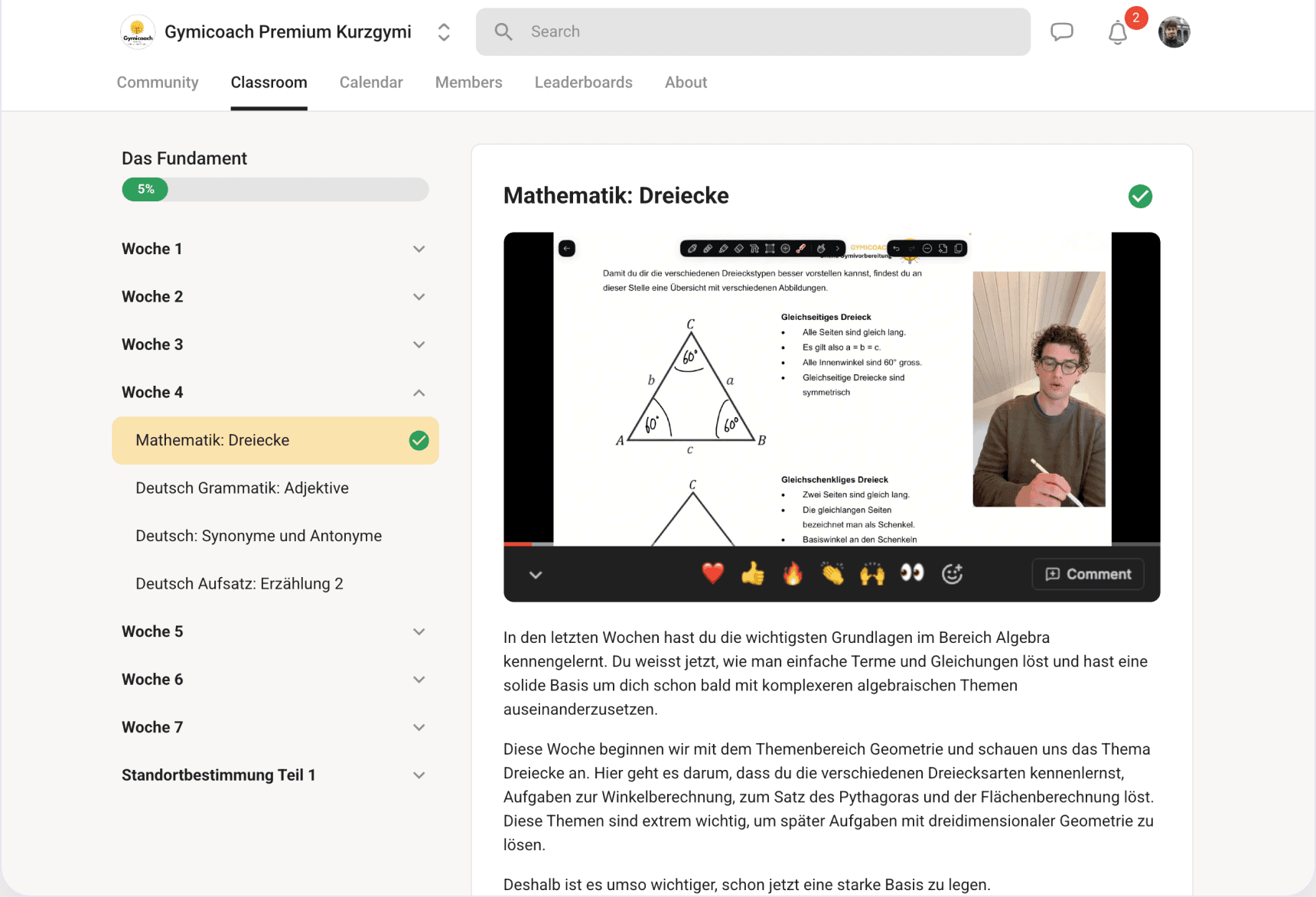This screenshot has height=897, width=1316.
Task: Open the Leaderboards tab
Action: (x=583, y=82)
